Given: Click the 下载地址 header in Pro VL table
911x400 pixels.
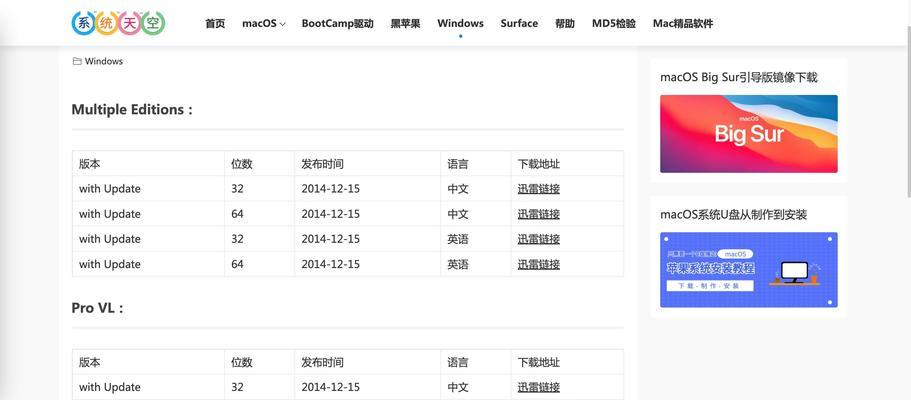Looking at the screenshot, I should pyautogui.click(x=539, y=362).
